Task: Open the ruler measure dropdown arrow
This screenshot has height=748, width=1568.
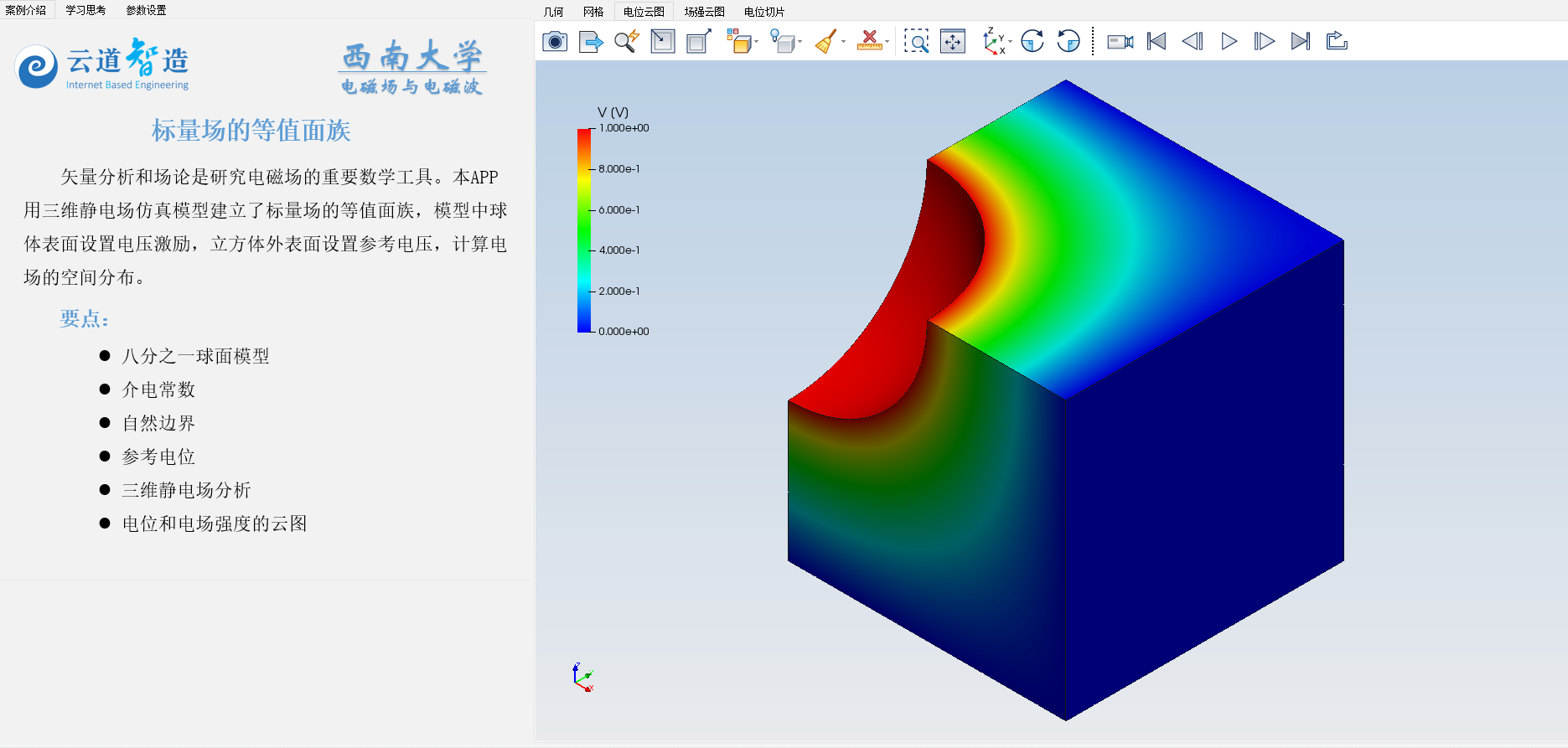Action: tap(887, 42)
